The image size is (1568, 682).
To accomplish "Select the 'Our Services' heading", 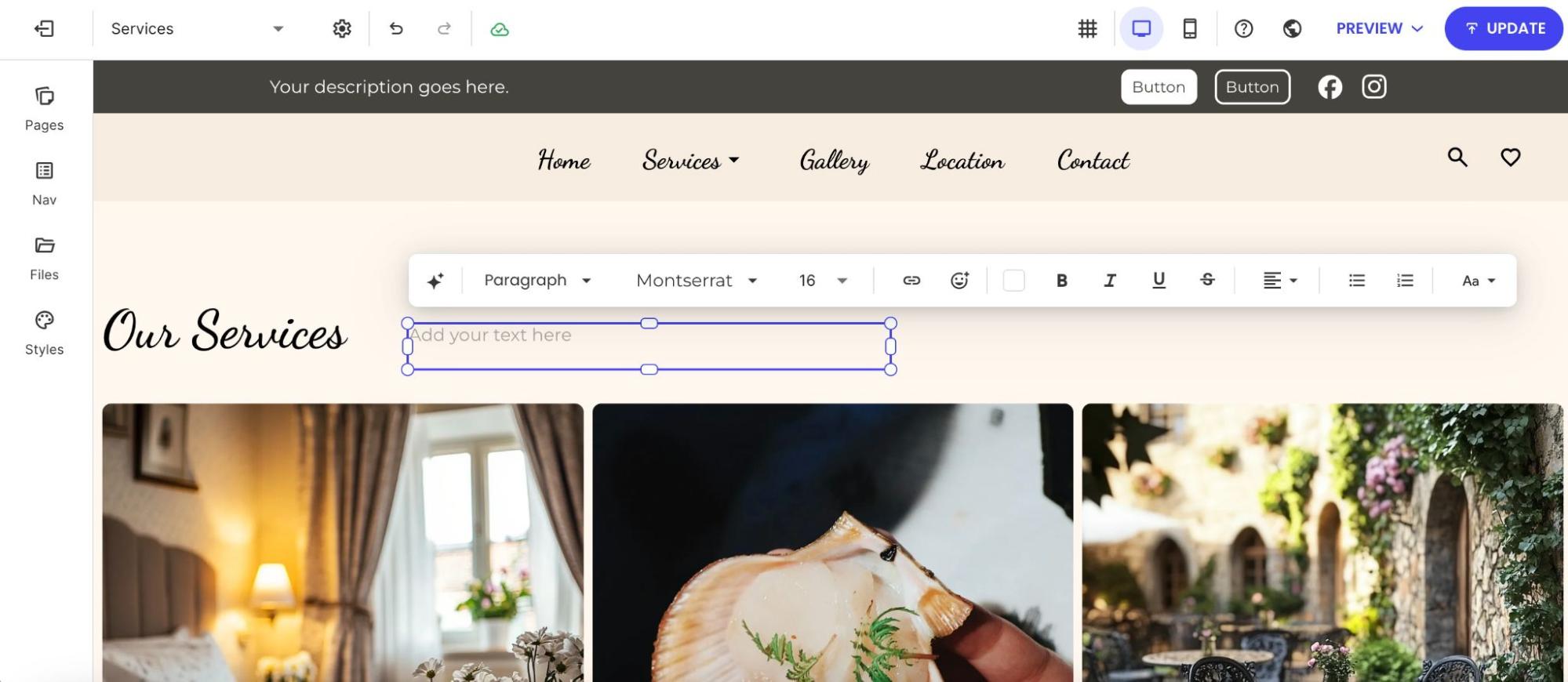I will (x=225, y=331).
